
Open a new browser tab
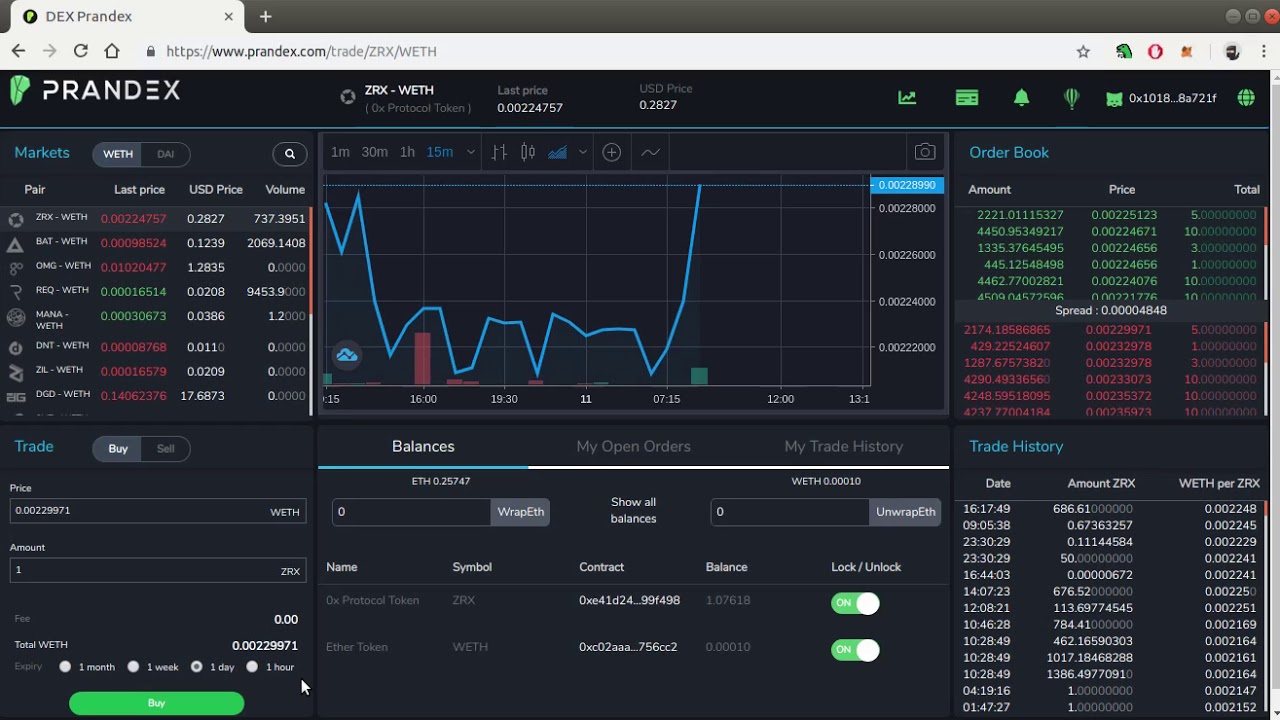[265, 17]
